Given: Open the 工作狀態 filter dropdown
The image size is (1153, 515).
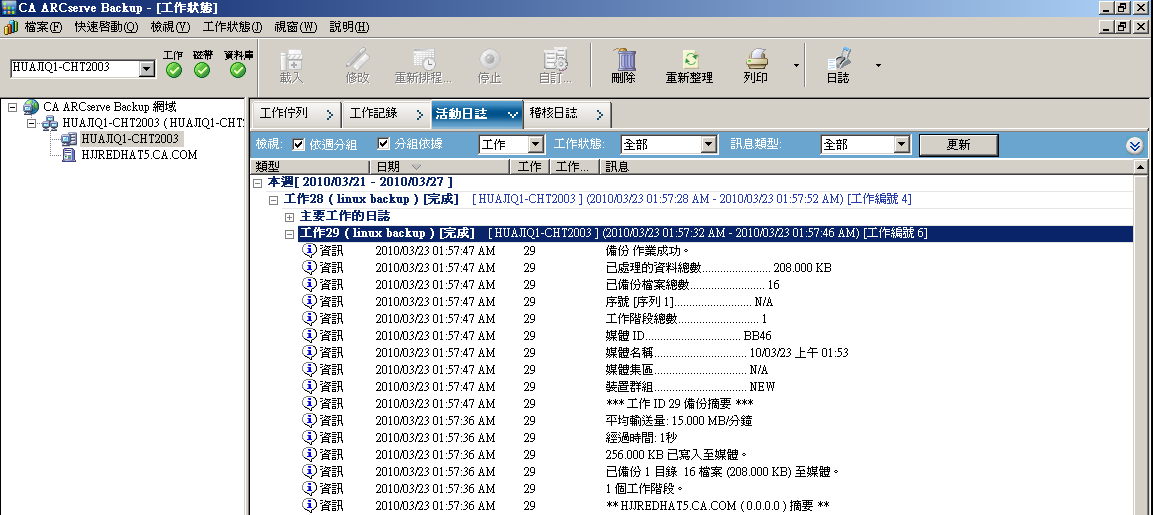Looking at the screenshot, I should click(708, 145).
